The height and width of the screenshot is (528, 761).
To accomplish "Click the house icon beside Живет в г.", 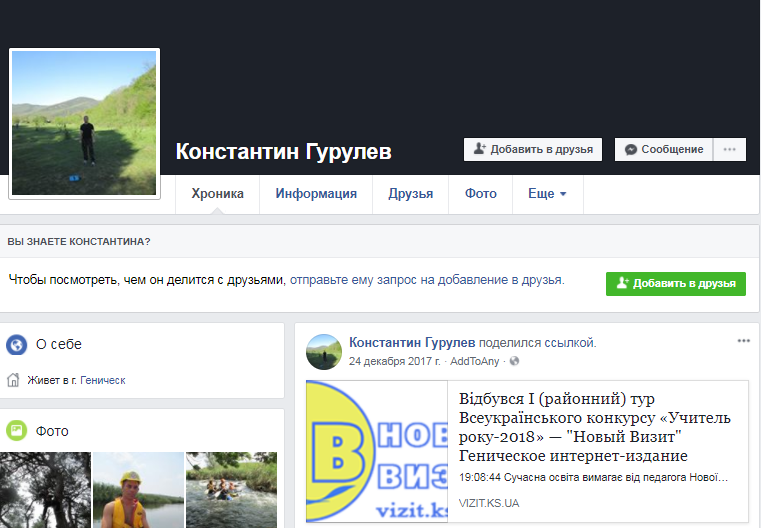I will coord(14,380).
